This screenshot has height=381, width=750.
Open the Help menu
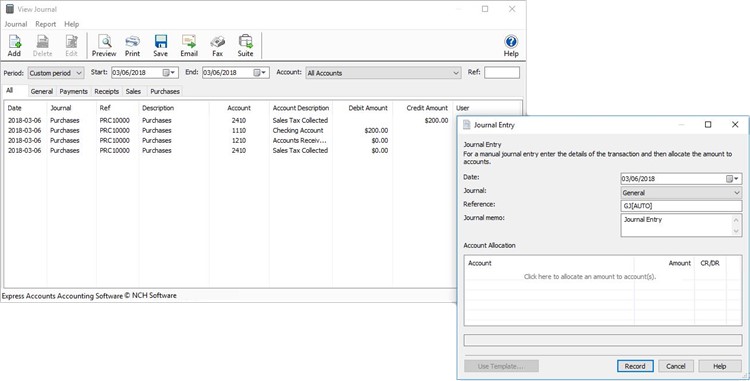[x=72, y=24]
